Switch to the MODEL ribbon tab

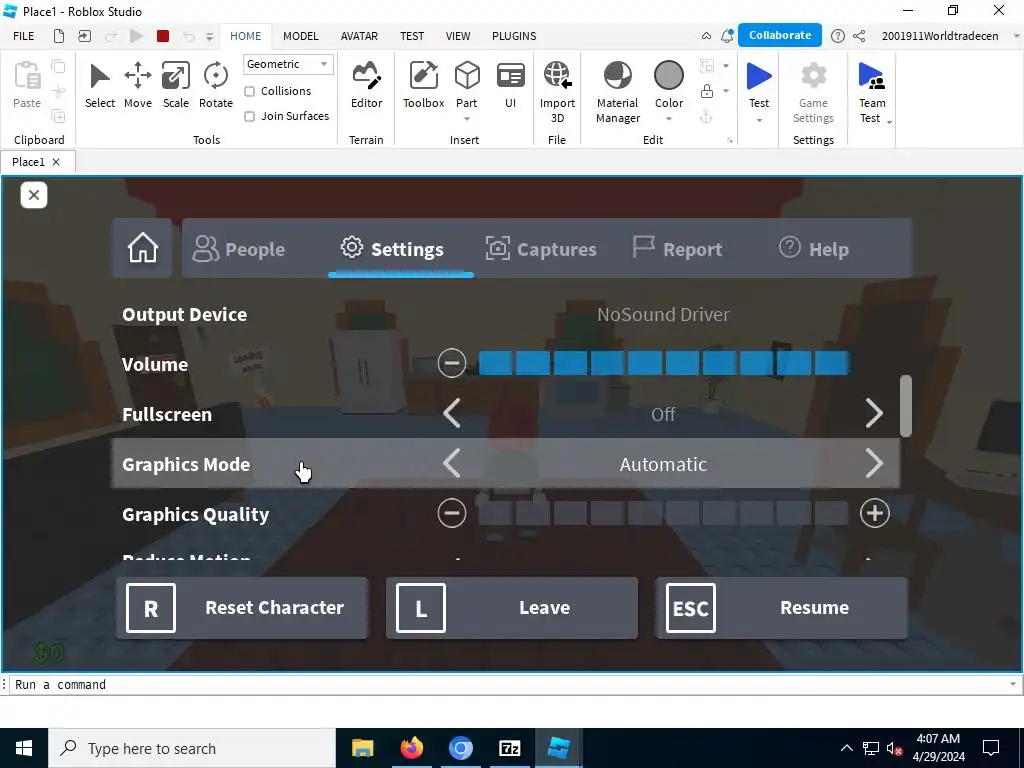coord(300,36)
